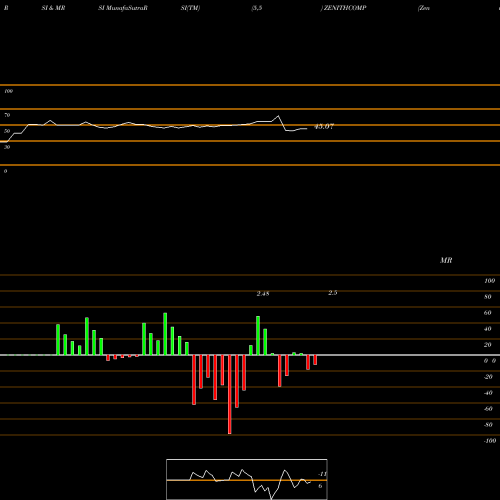
Task: Select the '100' RSI level label at top left
Action: pyautogui.click(x=8, y=91)
